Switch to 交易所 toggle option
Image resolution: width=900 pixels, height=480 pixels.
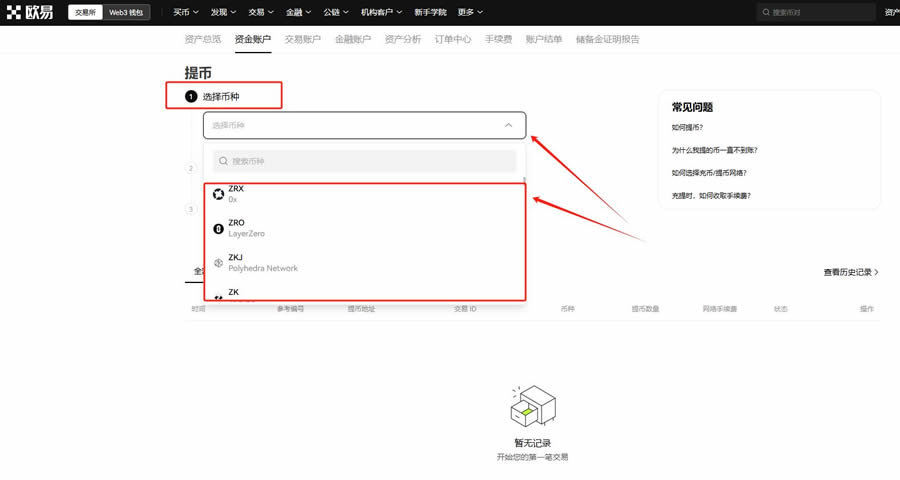coord(85,13)
